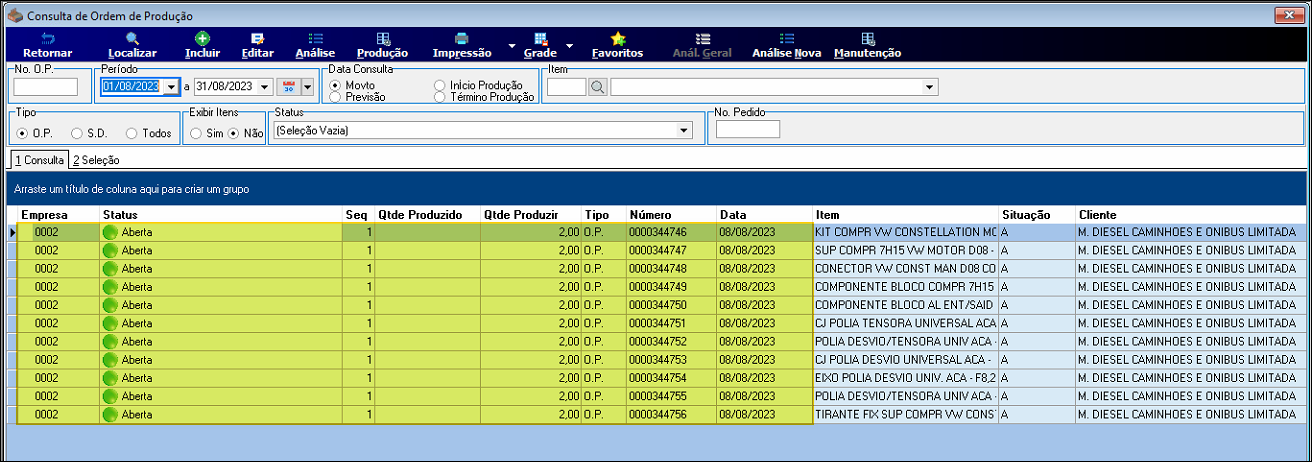1312x462 pixels.
Task: Select the cell EIXO POLIA DESVIO UNIV. ACA
Action: 905,378
